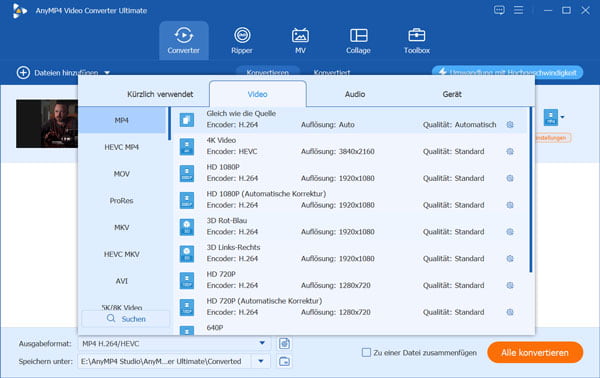Click the HD 1080P format icon
Screen dimensions: 600x378
tap(187, 173)
